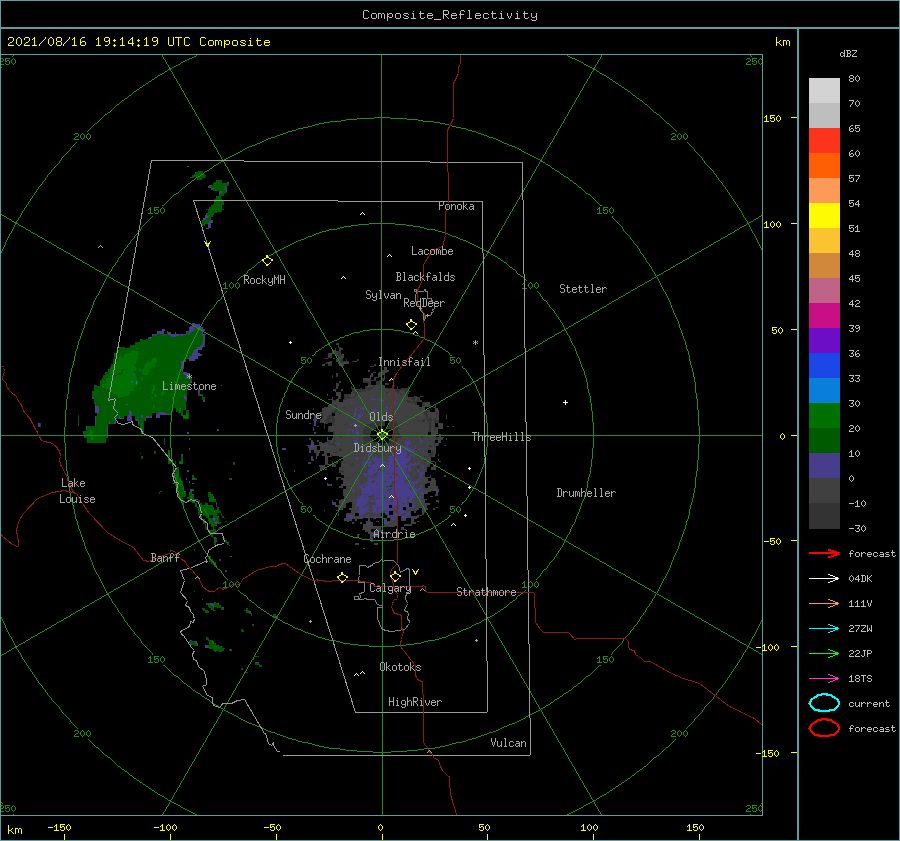Pick orange swatch between 60 and 57 dBZ
This screenshot has width=900, height=841.
pyautogui.click(x=824, y=166)
